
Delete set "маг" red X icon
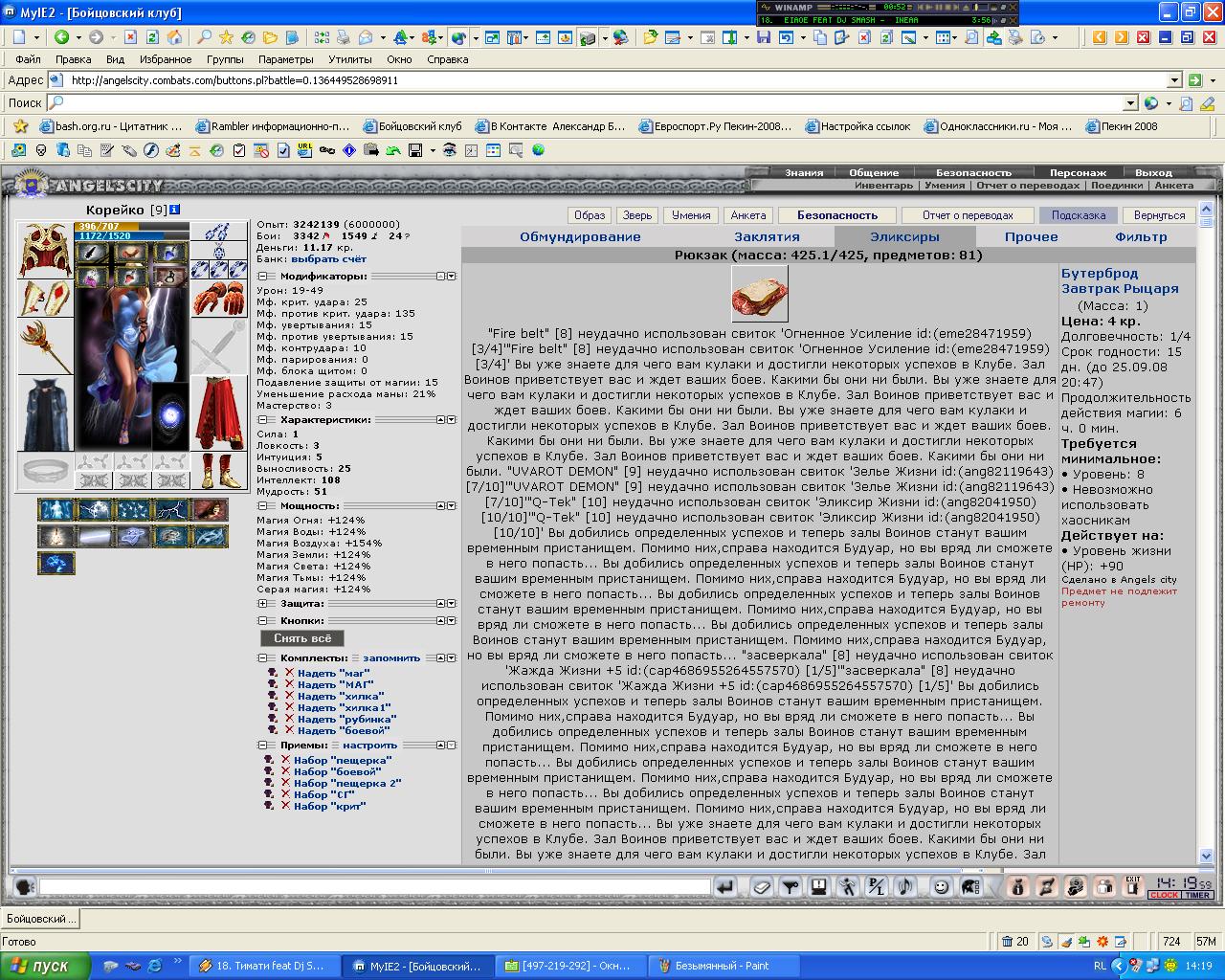(289, 673)
